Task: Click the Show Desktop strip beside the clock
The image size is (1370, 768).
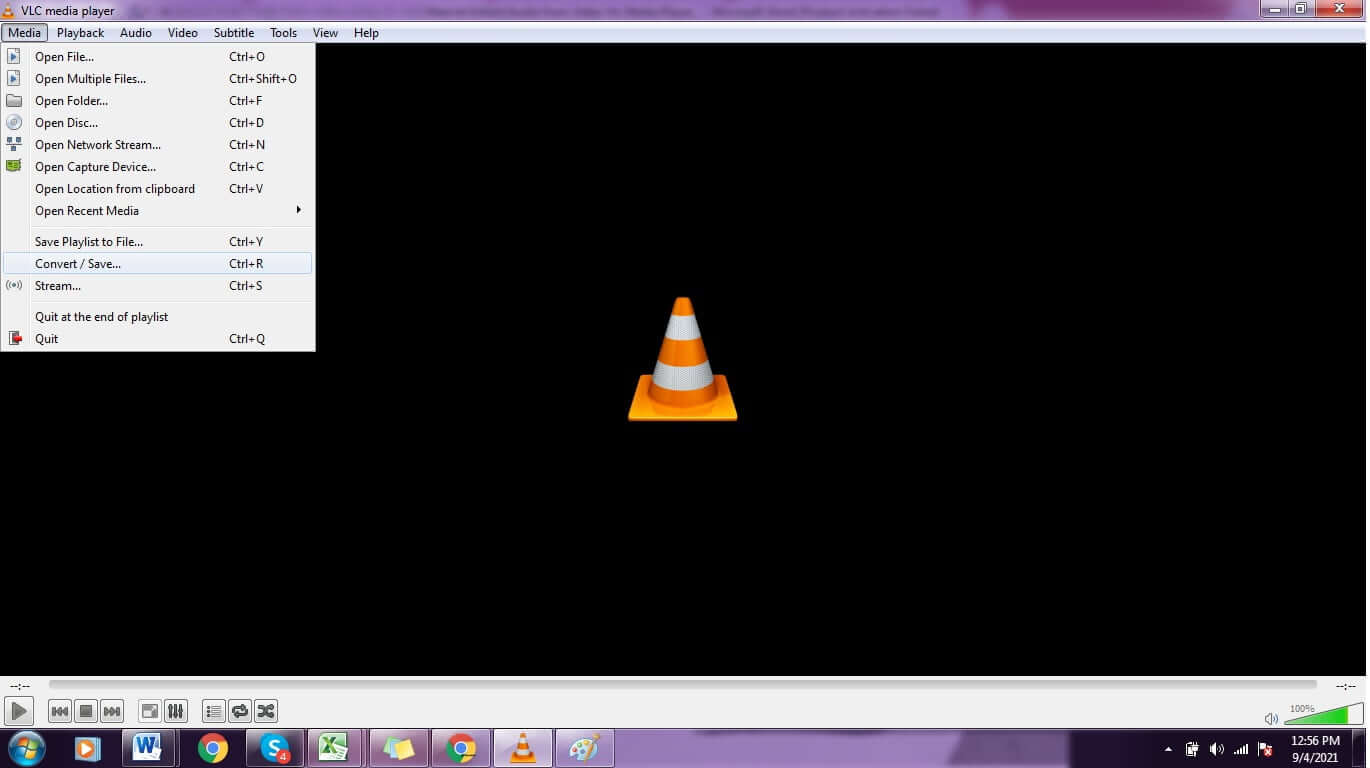Action: click(1361, 748)
